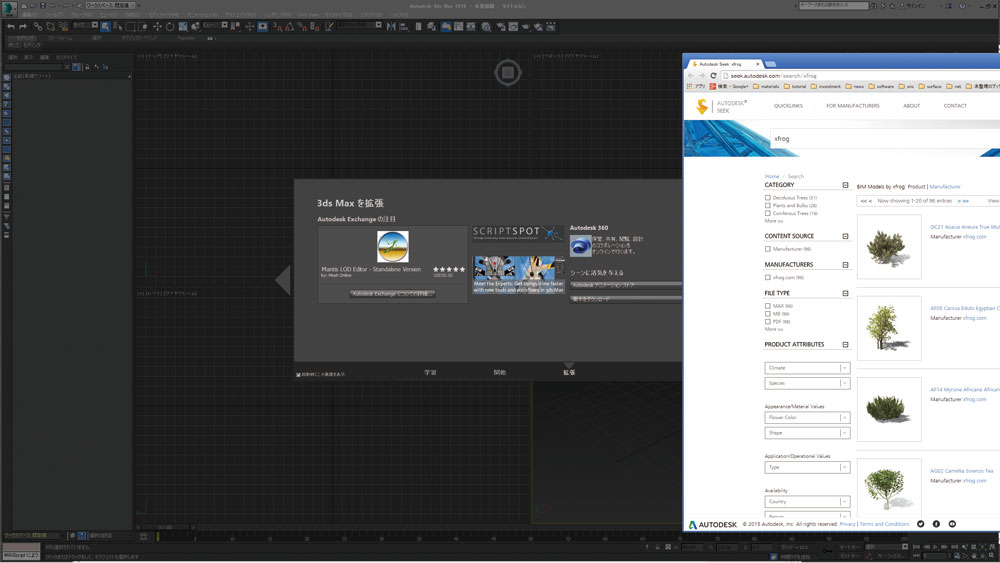1000x563 pixels.
Task: Click the Autodesk Exchange details button
Action: [x=393, y=294]
